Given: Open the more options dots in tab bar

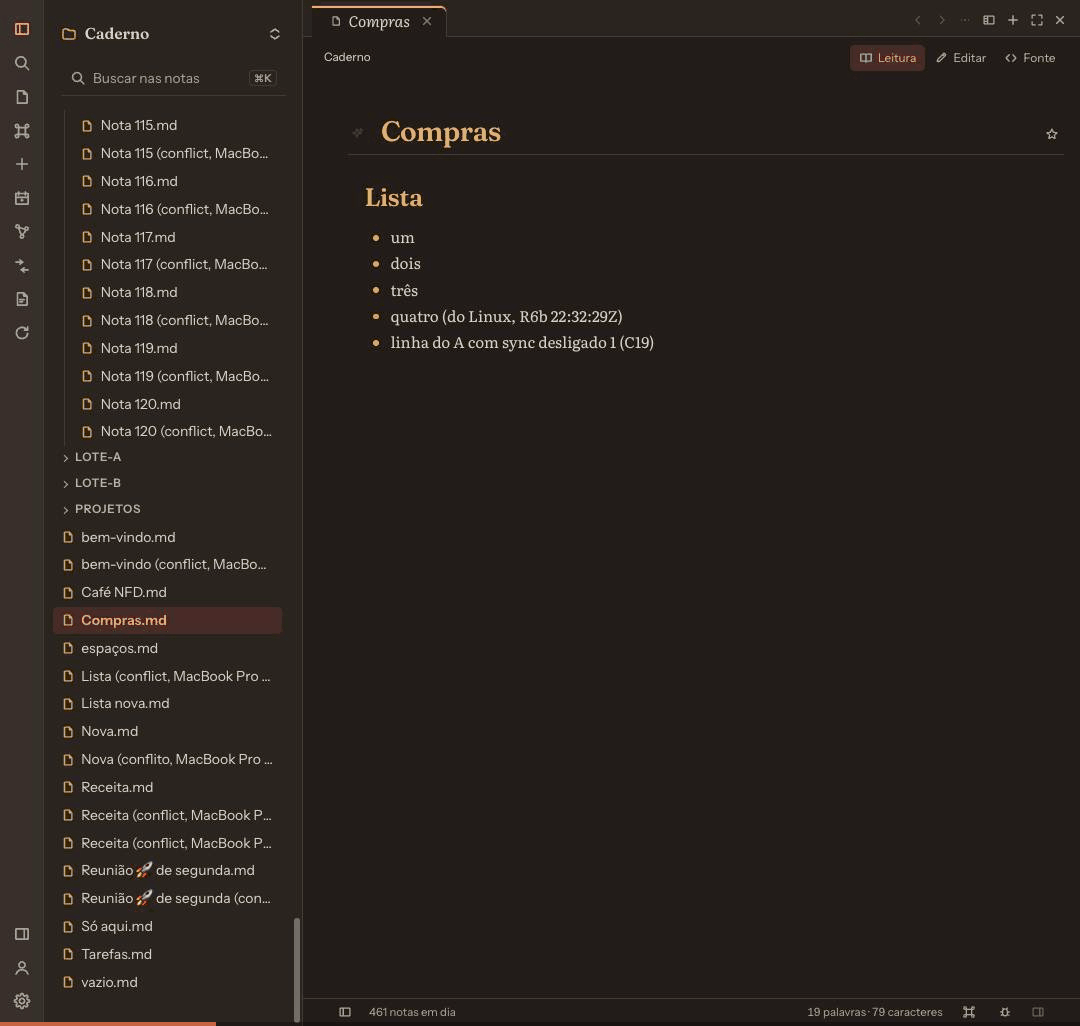Looking at the screenshot, I should pyautogui.click(x=965, y=20).
